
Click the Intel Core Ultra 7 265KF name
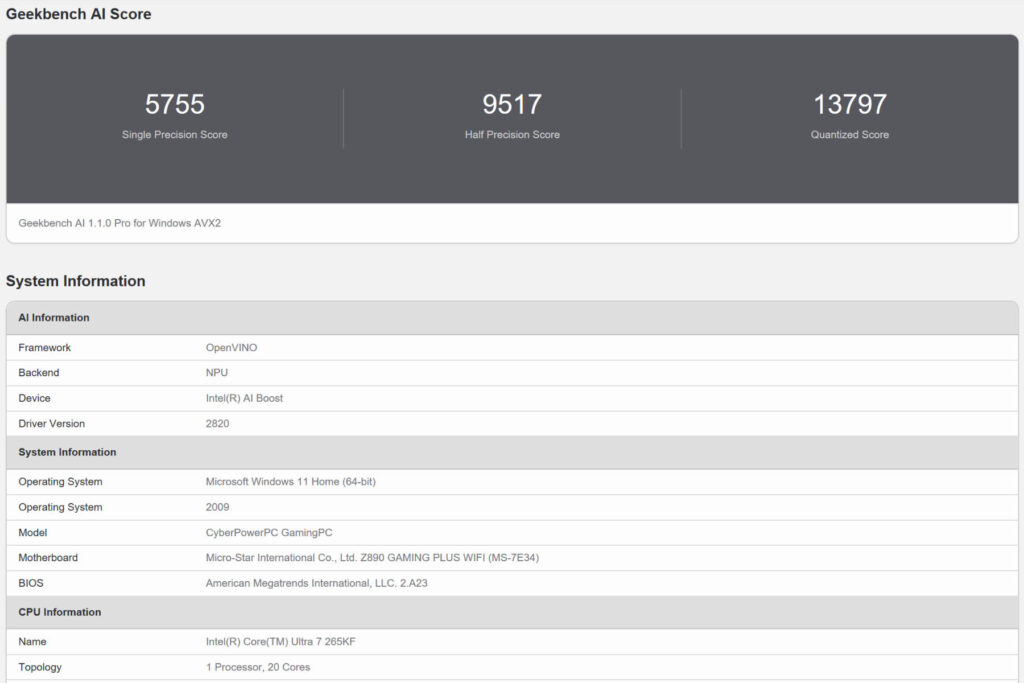click(x=280, y=642)
